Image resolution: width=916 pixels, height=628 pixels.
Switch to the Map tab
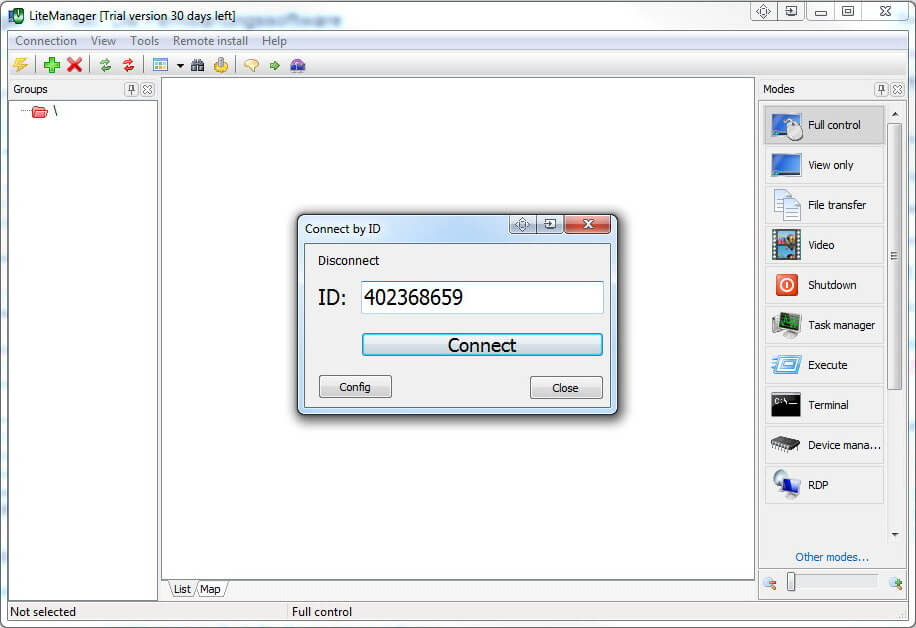click(x=210, y=589)
